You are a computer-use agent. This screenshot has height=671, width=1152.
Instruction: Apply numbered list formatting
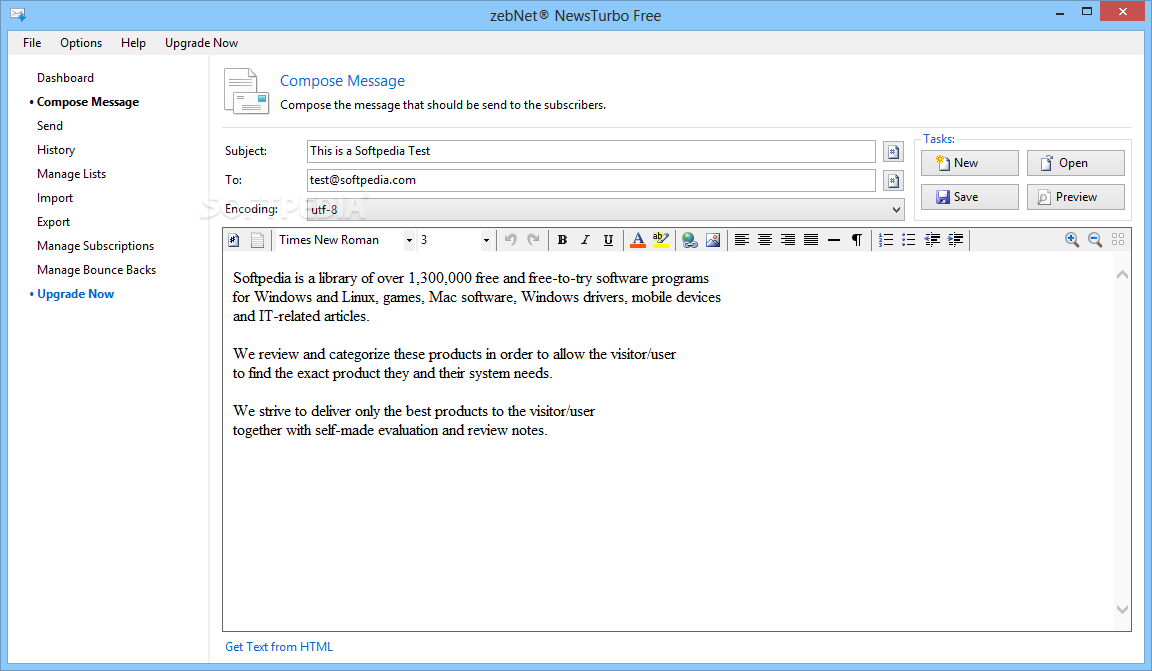point(886,240)
